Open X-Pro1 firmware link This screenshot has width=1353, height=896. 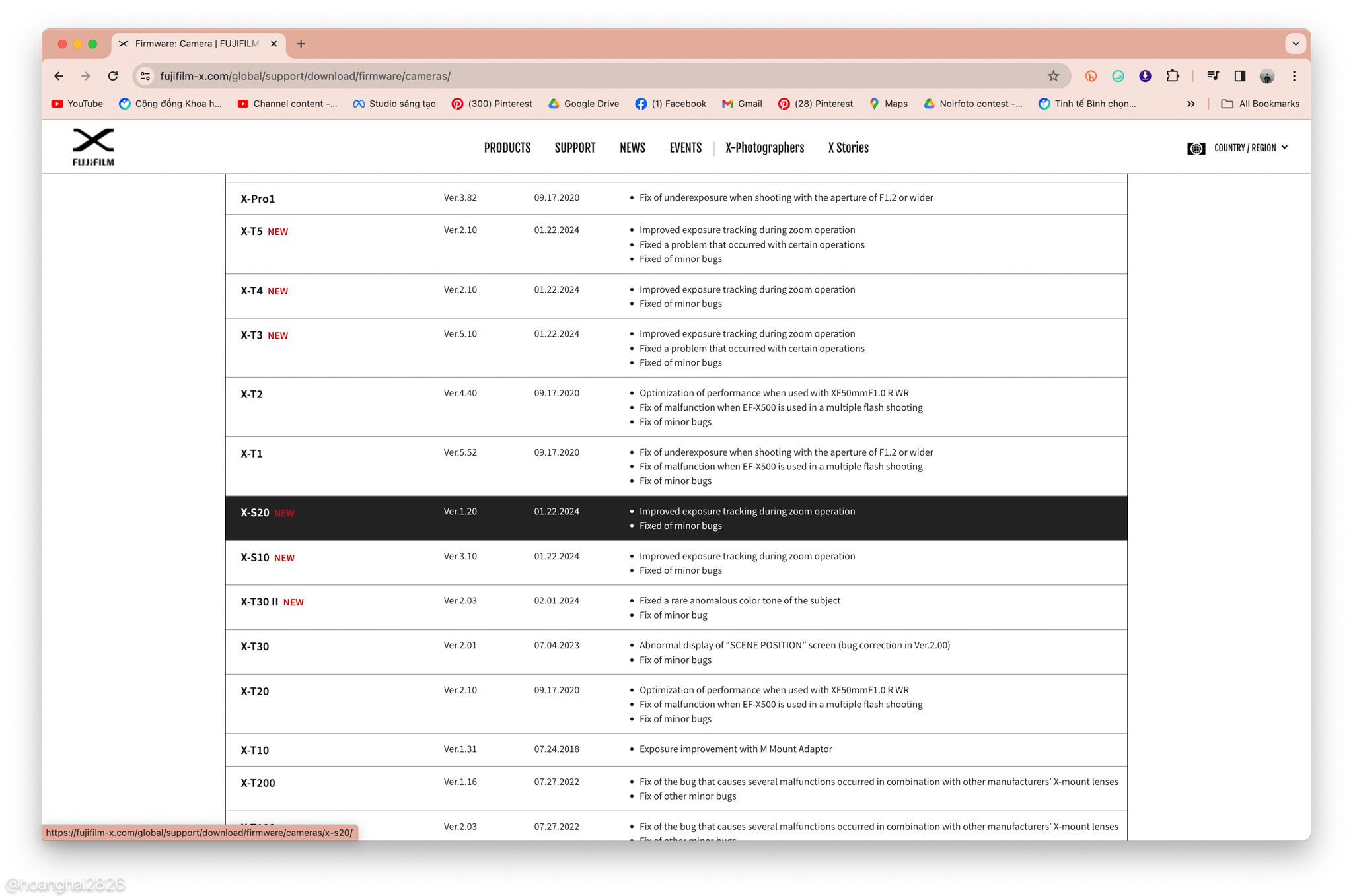(676, 198)
